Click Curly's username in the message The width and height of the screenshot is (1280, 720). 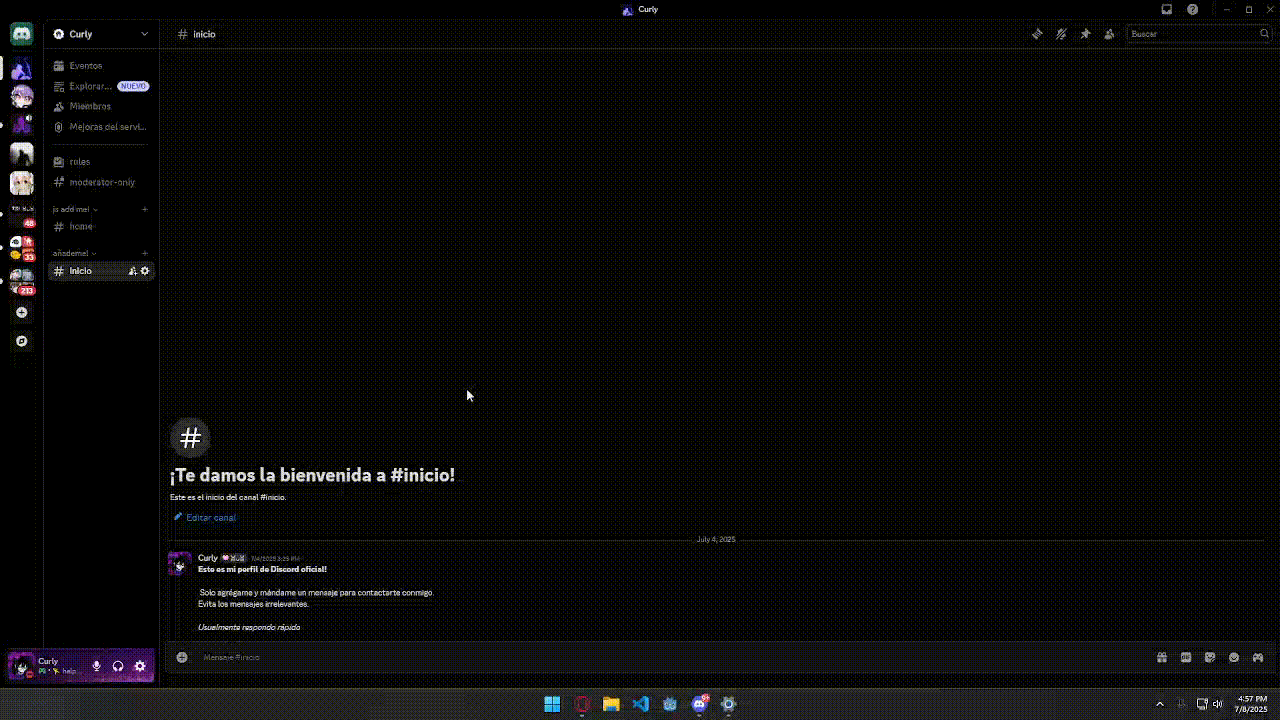(x=207, y=558)
